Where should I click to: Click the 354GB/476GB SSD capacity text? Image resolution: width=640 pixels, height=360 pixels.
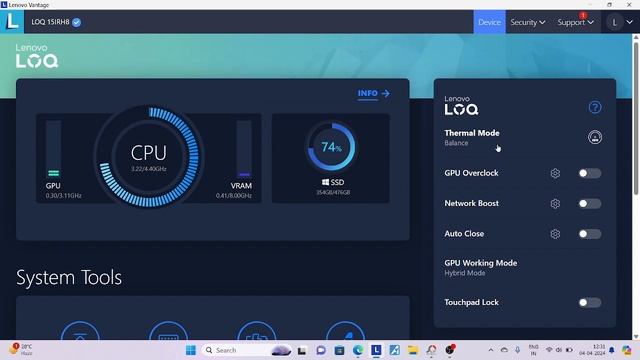point(333,192)
